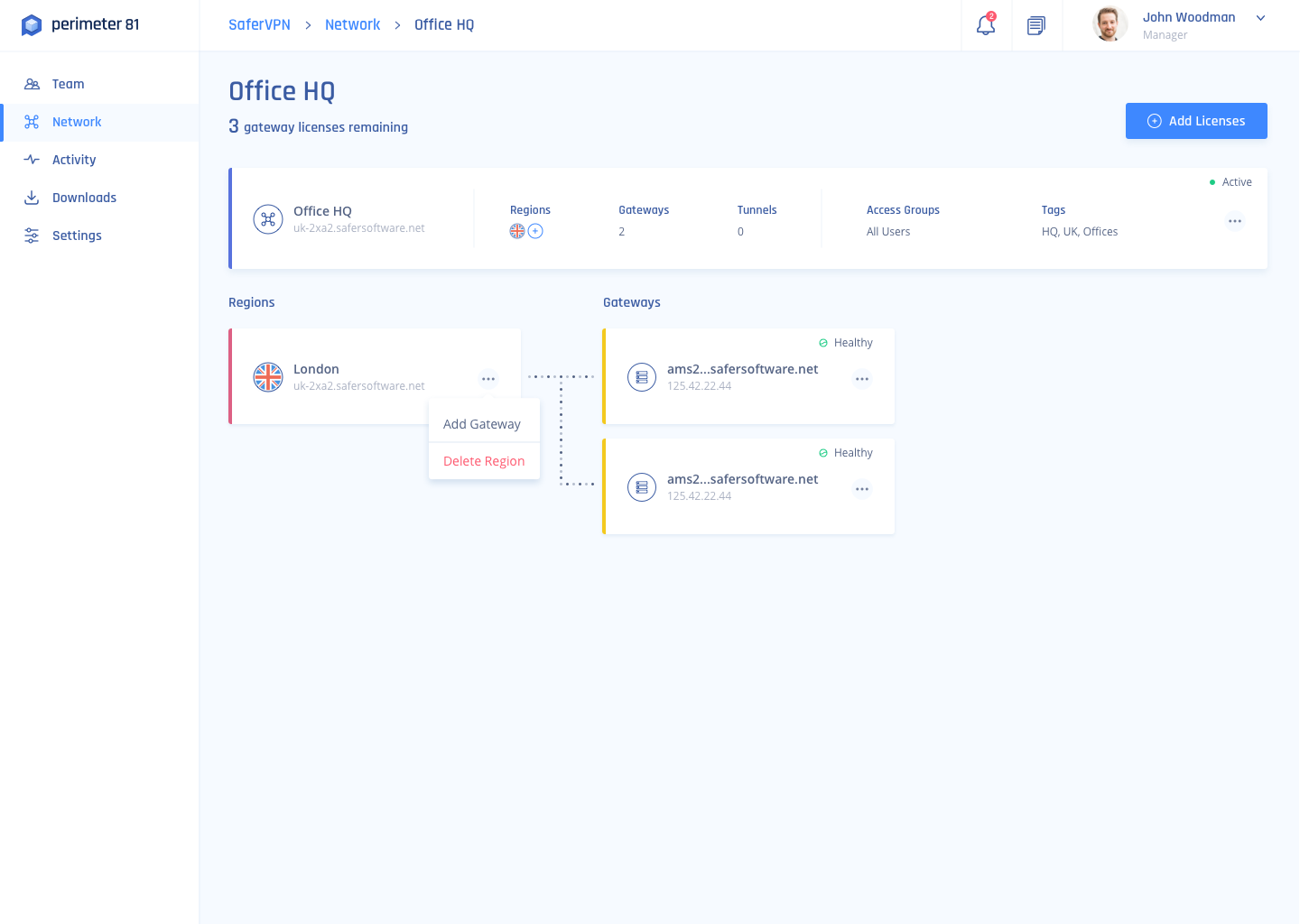1300x924 pixels.
Task: Click the Healthy status on first gateway
Action: 846,343
